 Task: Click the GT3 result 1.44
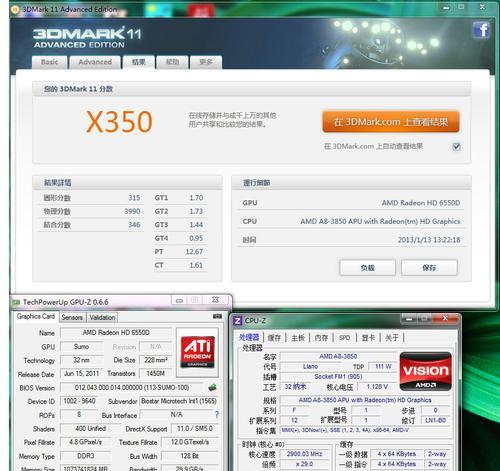[196, 225]
